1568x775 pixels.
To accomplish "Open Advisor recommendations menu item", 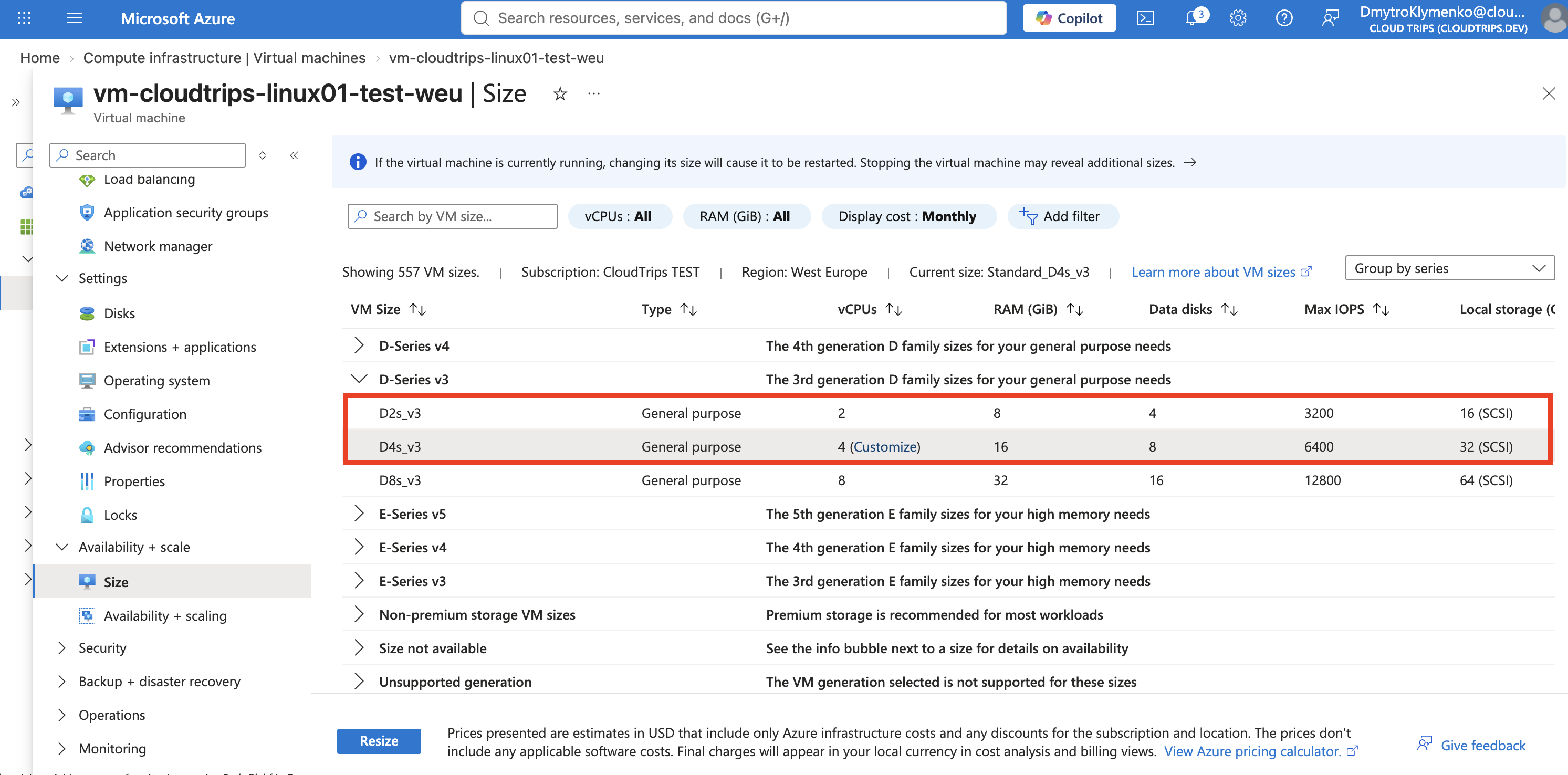I will click(x=183, y=447).
